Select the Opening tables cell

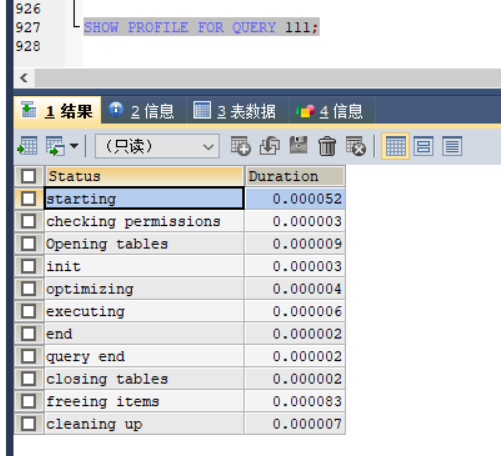(144, 244)
